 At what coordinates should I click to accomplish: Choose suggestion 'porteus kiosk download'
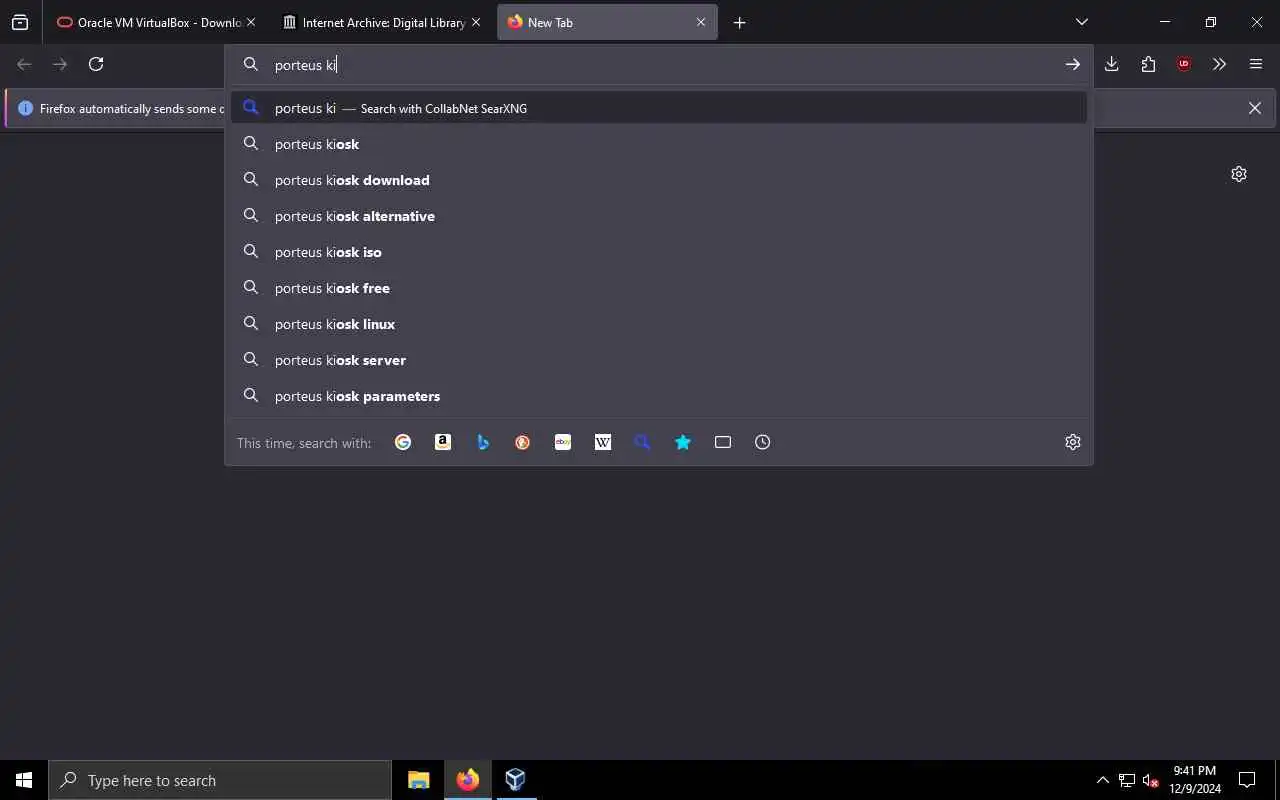coord(659,180)
